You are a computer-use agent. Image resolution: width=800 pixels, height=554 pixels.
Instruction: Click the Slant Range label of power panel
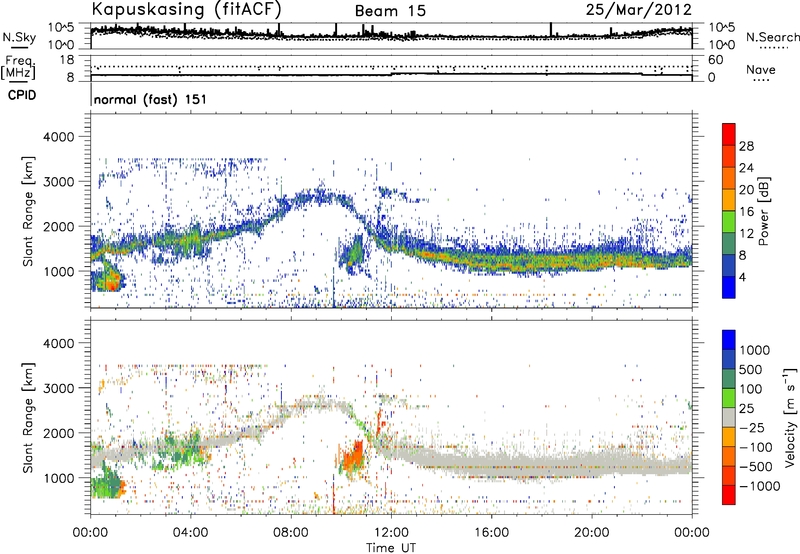coord(28,211)
